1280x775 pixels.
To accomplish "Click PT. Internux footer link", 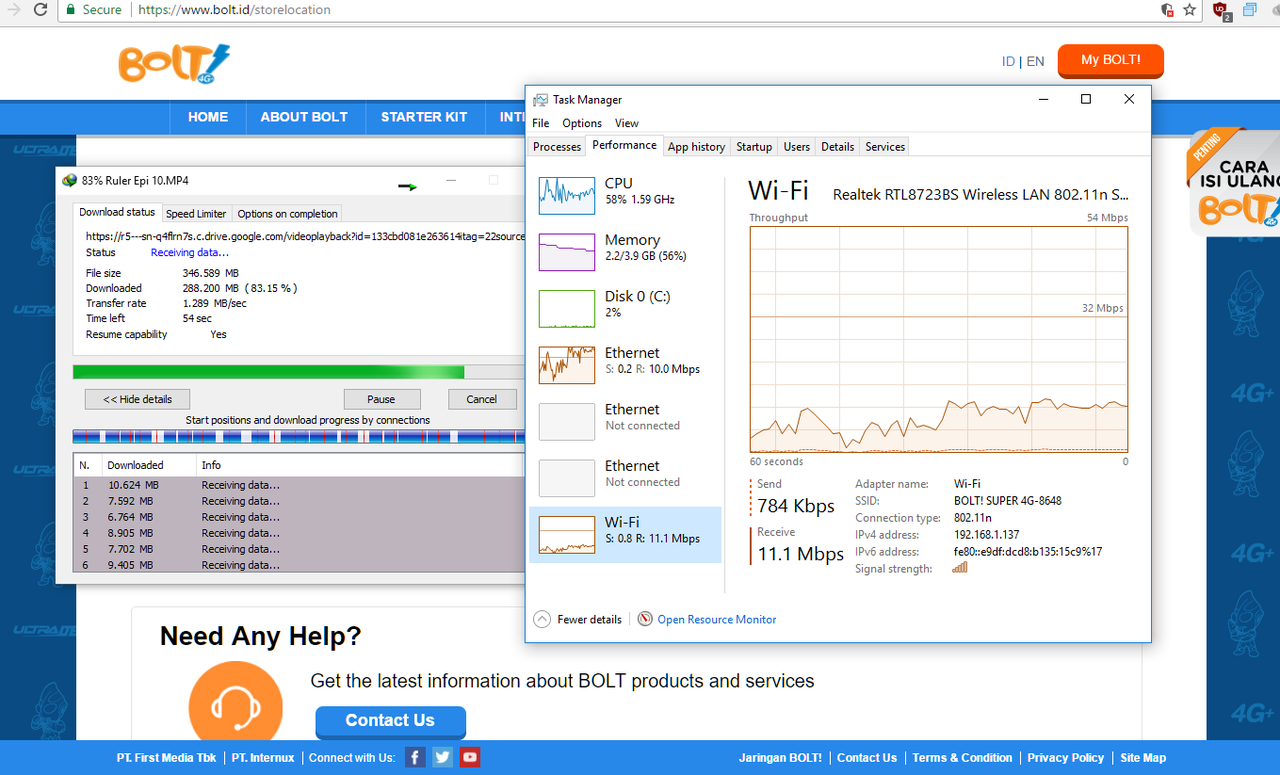I will (x=263, y=758).
